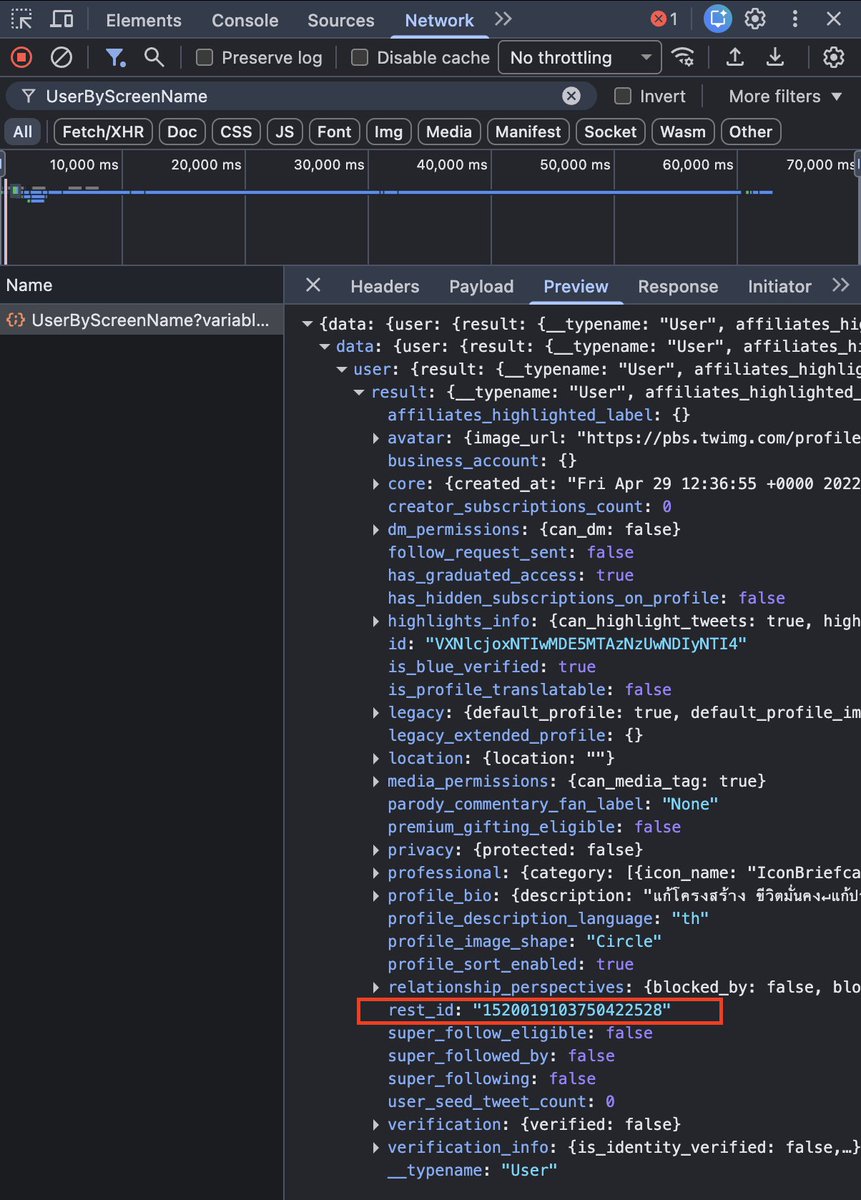Open network conditions wifi icon

(x=683, y=57)
